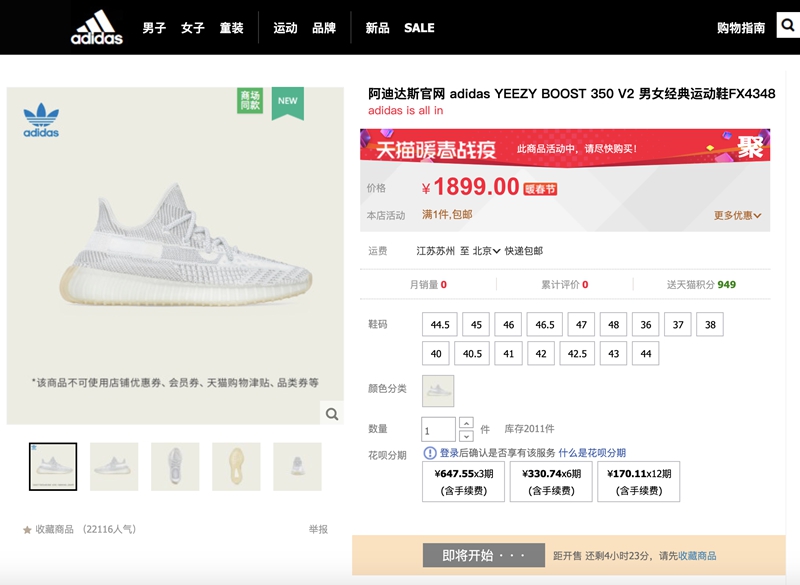Open search with the magnifier icon

click(x=788, y=27)
